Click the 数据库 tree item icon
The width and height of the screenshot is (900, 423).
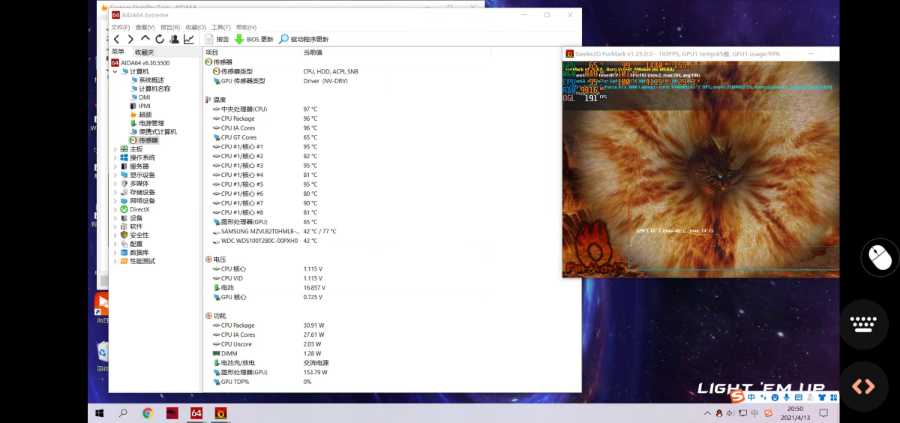124,252
